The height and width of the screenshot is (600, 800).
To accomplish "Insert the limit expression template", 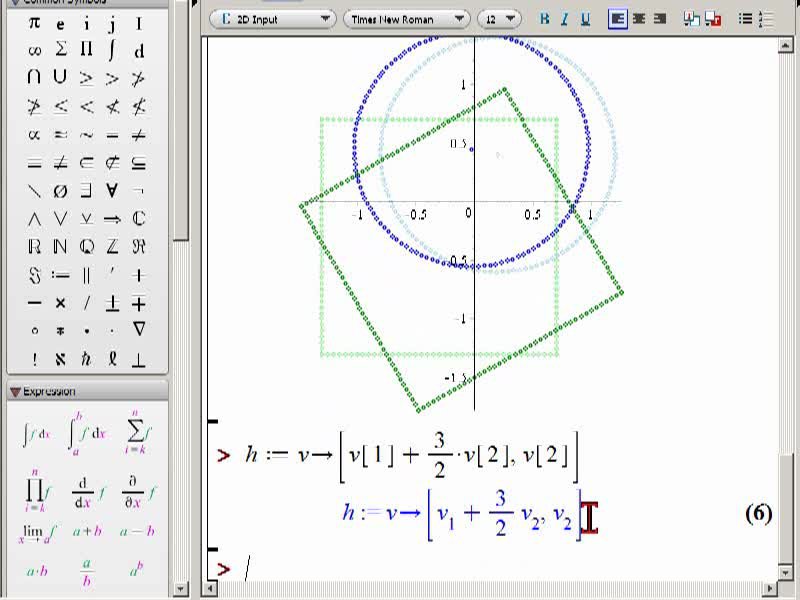I will coord(37,532).
